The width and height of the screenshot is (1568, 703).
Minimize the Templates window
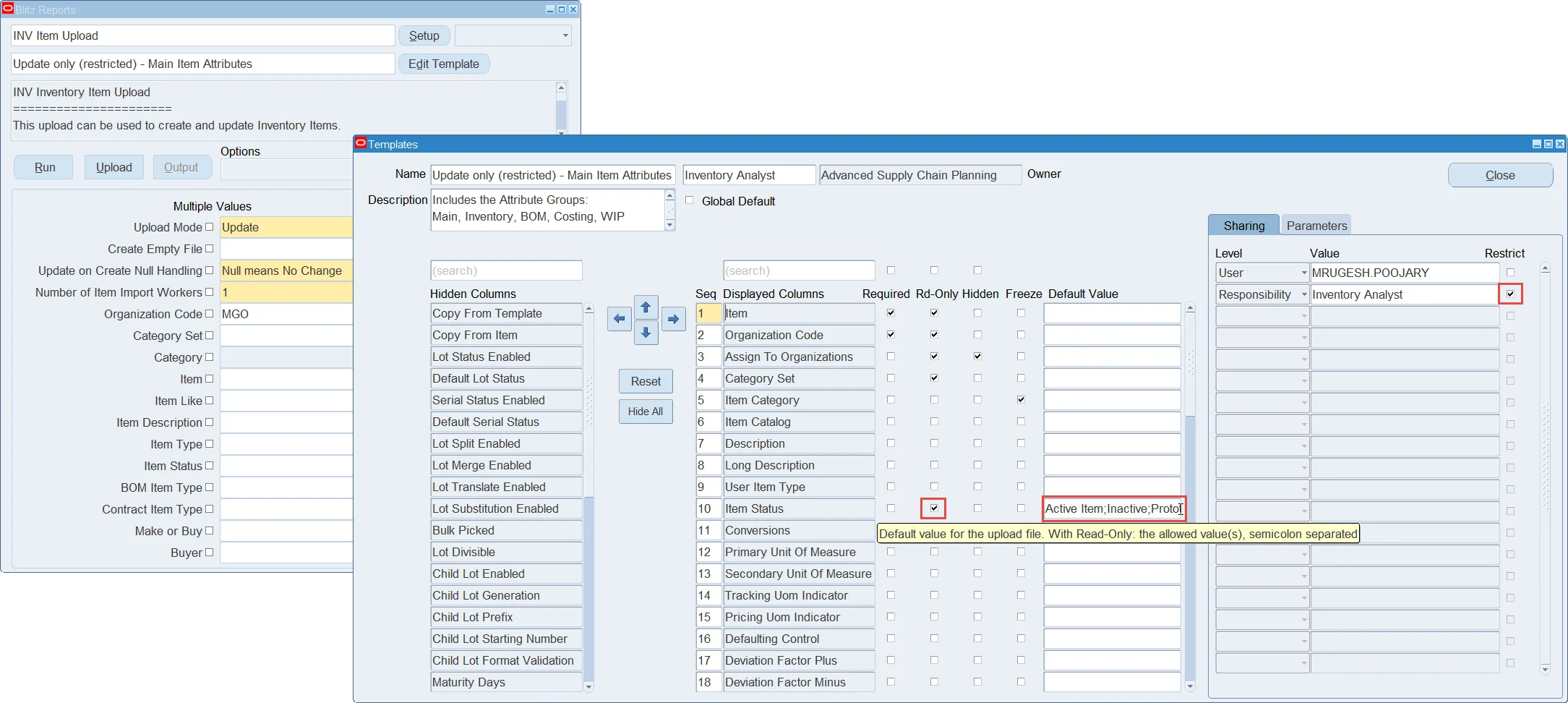click(1537, 144)
